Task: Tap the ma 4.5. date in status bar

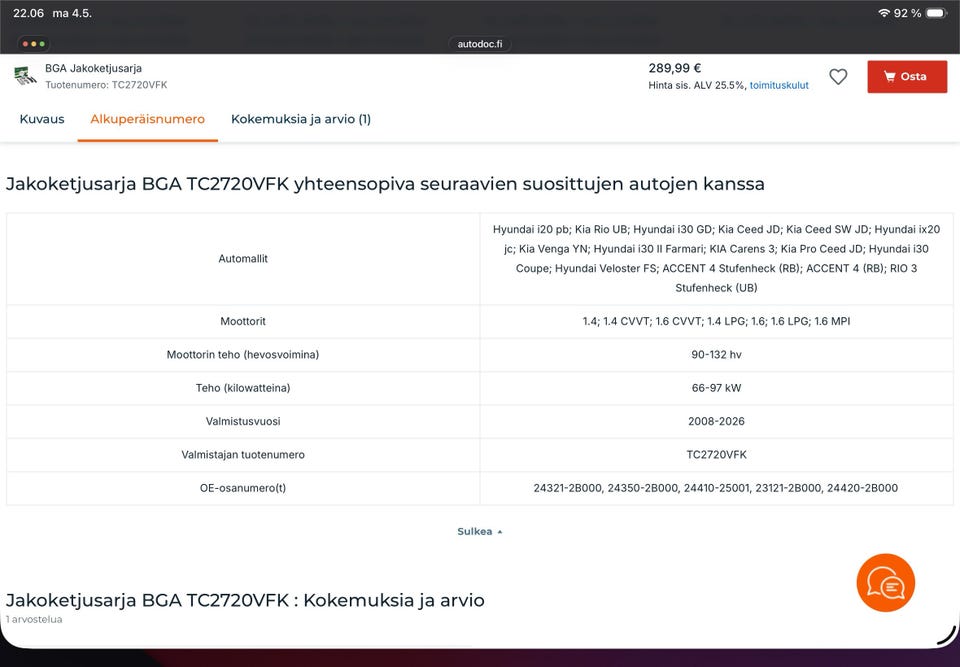Action: click(72, 13)
